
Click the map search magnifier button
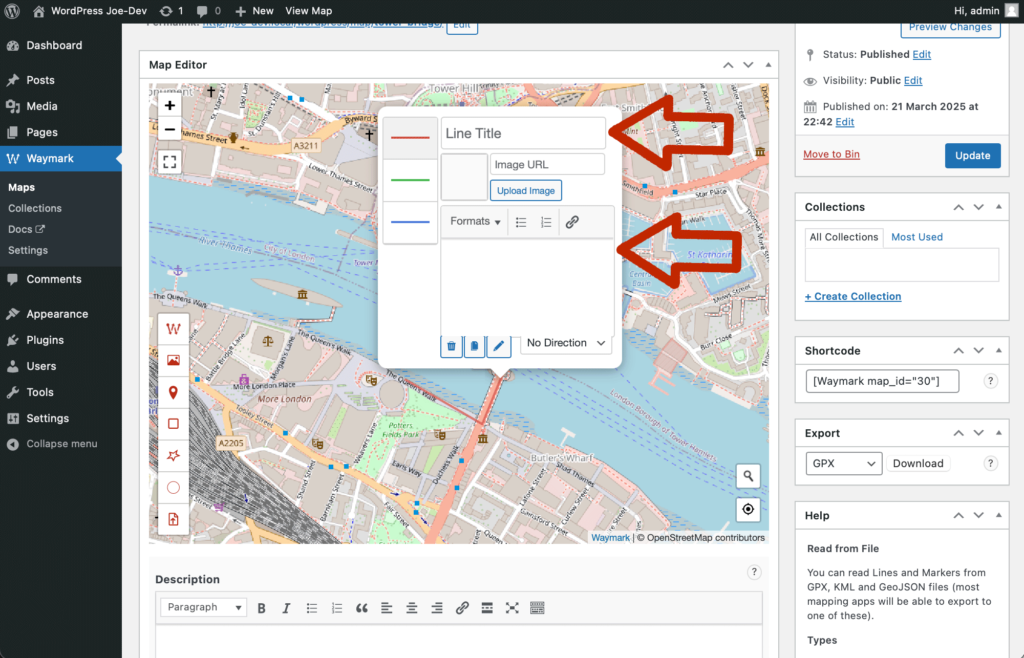(748, 476)
